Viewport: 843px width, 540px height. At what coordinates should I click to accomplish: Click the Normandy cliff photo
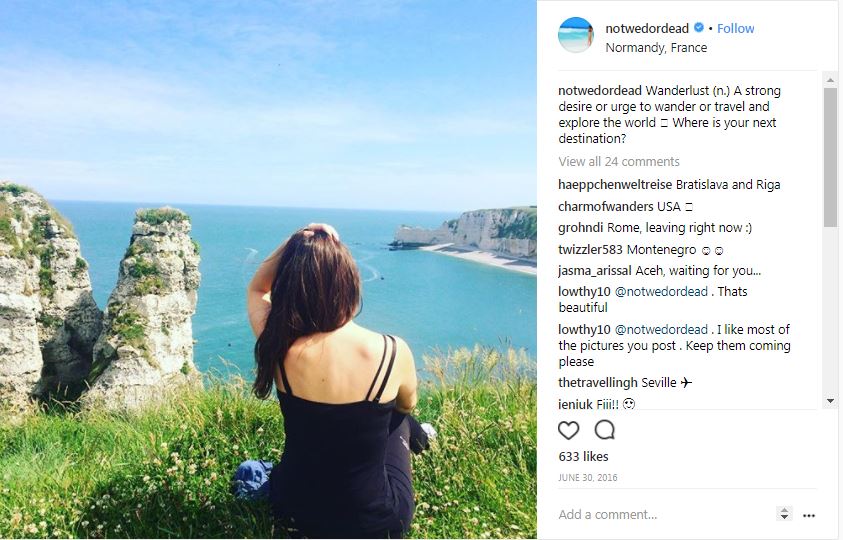click(268, 270)
